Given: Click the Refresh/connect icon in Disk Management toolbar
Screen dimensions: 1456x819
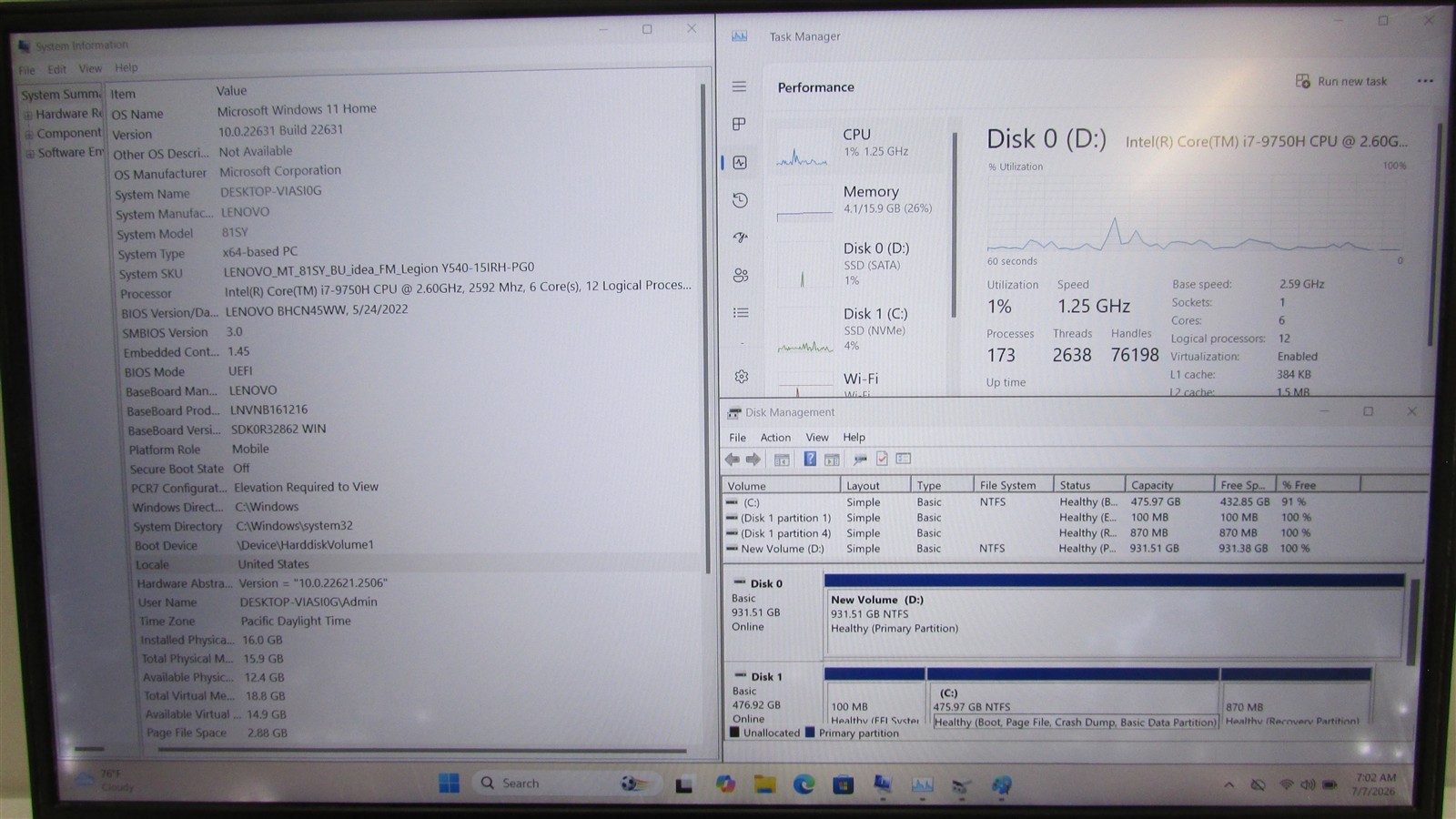Looking at the screenshot, I should [860, 459].
